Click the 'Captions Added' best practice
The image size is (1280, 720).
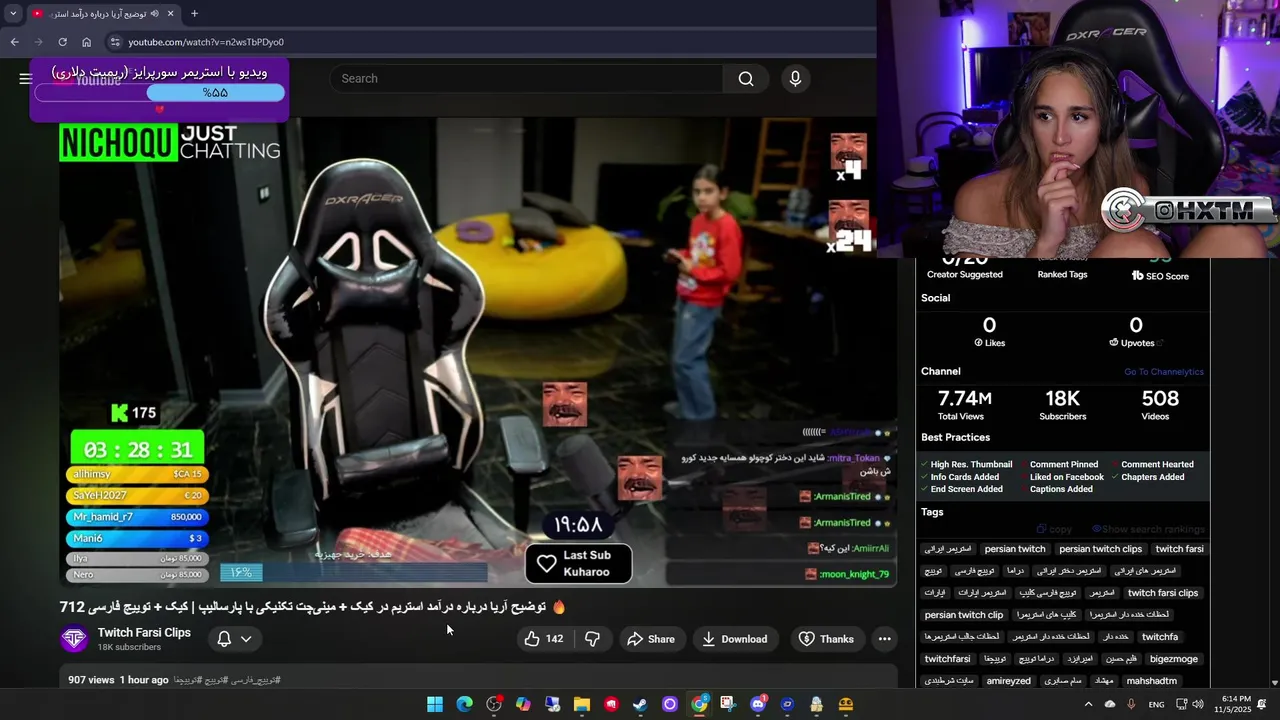(x=1061, y=489)
